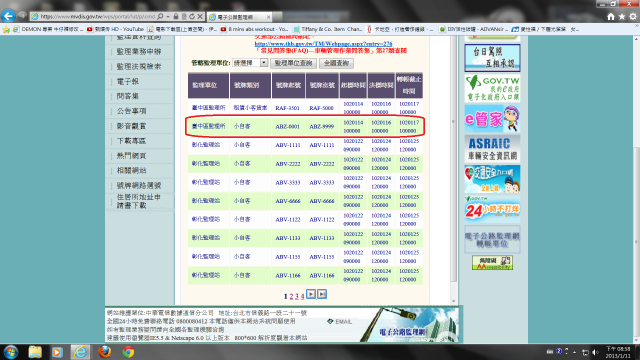Open the 下載專區 sidebar menu item

point(131,141)
